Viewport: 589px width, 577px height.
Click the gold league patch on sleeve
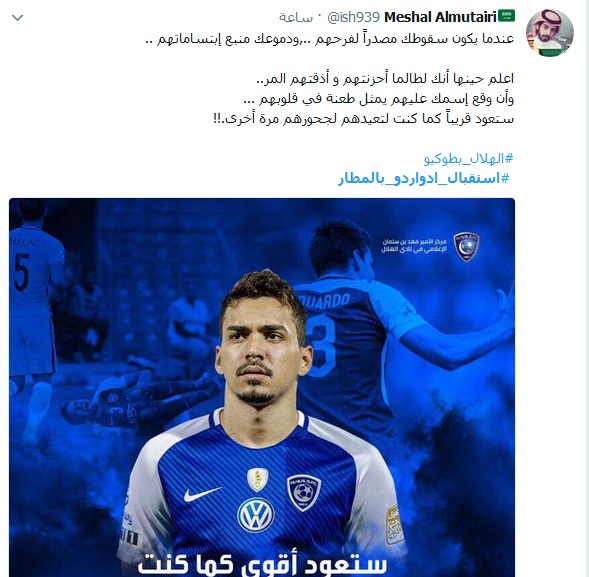pyautogui.click(x=395, y=525)
